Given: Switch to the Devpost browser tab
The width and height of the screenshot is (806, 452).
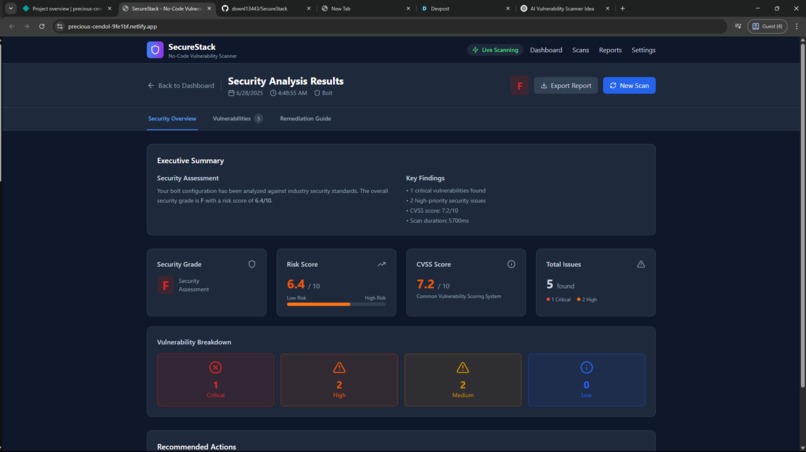Looking at the screenshot, I should (x=465, y=9).
